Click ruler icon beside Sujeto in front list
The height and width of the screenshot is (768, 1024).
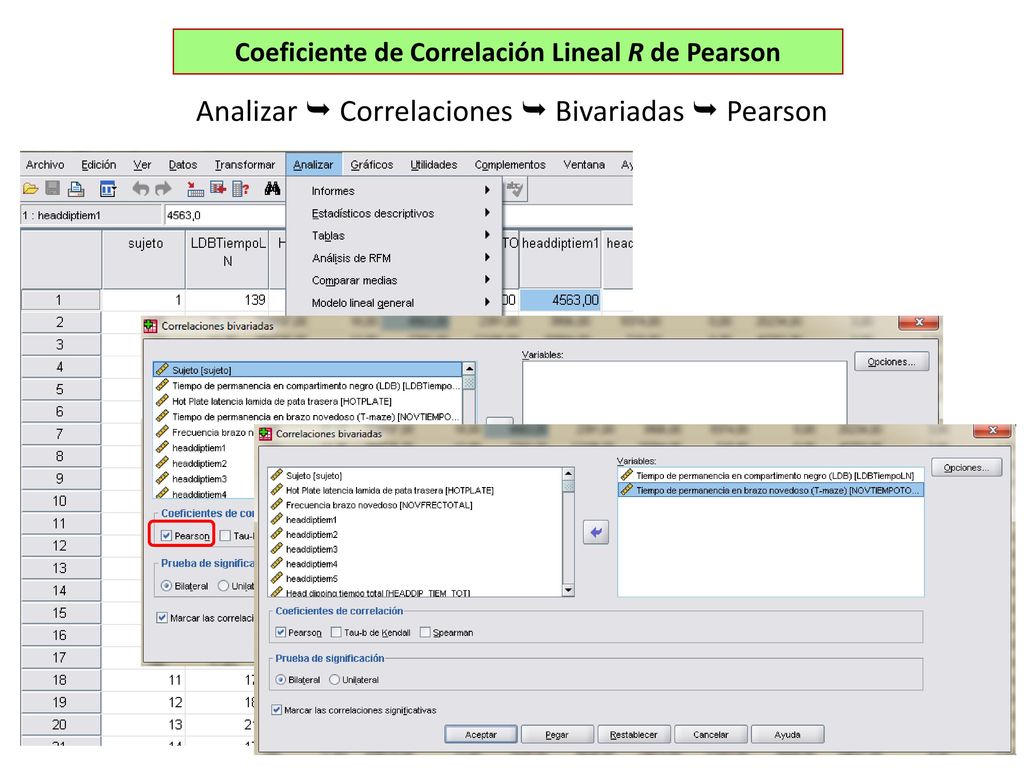(x=277, y=475)
